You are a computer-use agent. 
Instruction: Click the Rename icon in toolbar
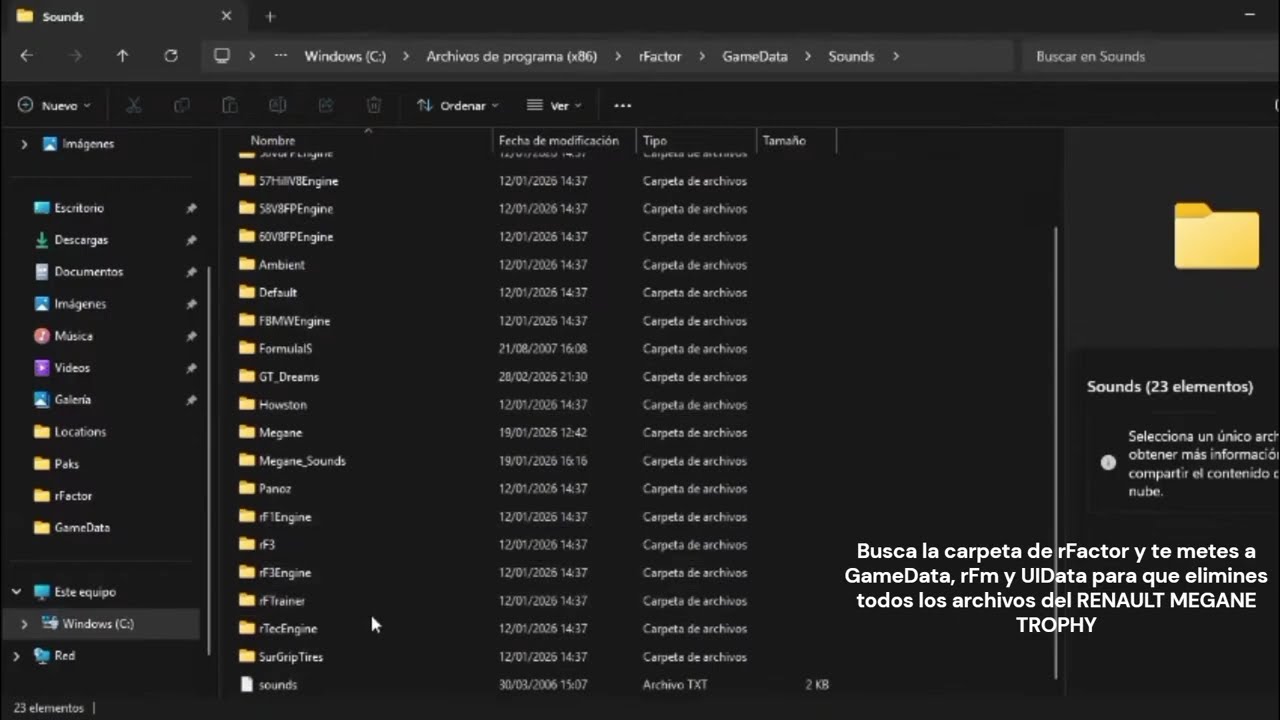click(x=278, y=105)
